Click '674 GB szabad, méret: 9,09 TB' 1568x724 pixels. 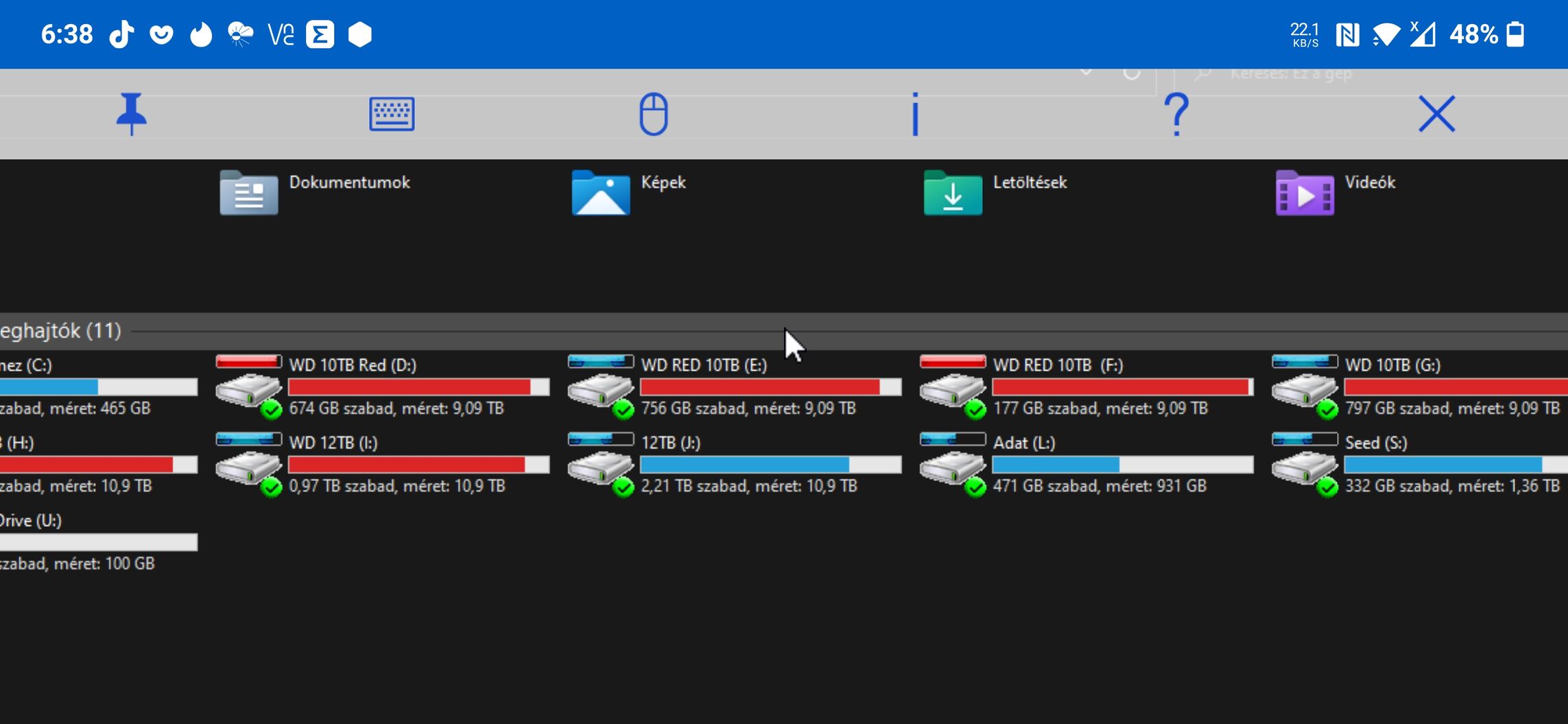(x=396, y=408)
